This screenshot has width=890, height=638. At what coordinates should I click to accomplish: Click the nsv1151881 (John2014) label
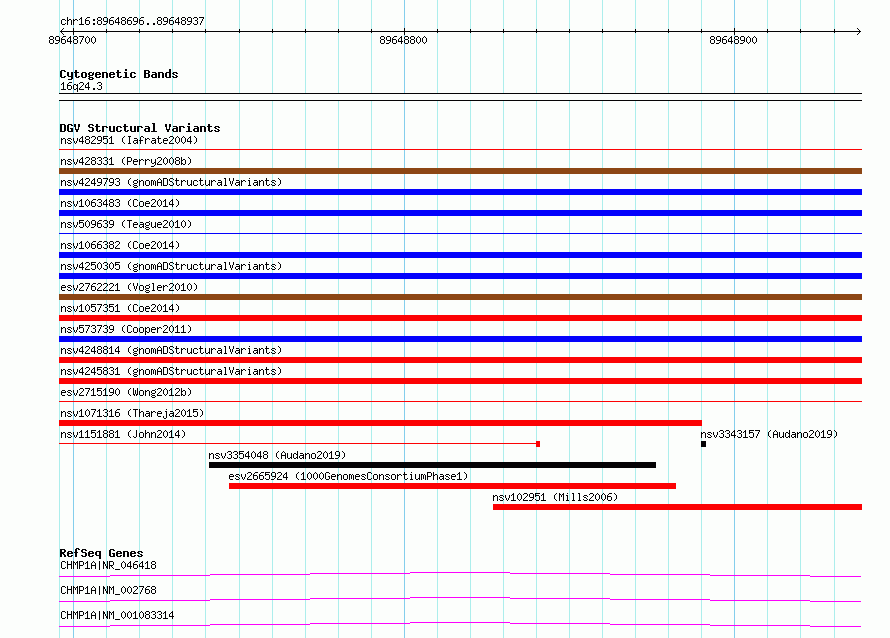(x=123, y=434)
